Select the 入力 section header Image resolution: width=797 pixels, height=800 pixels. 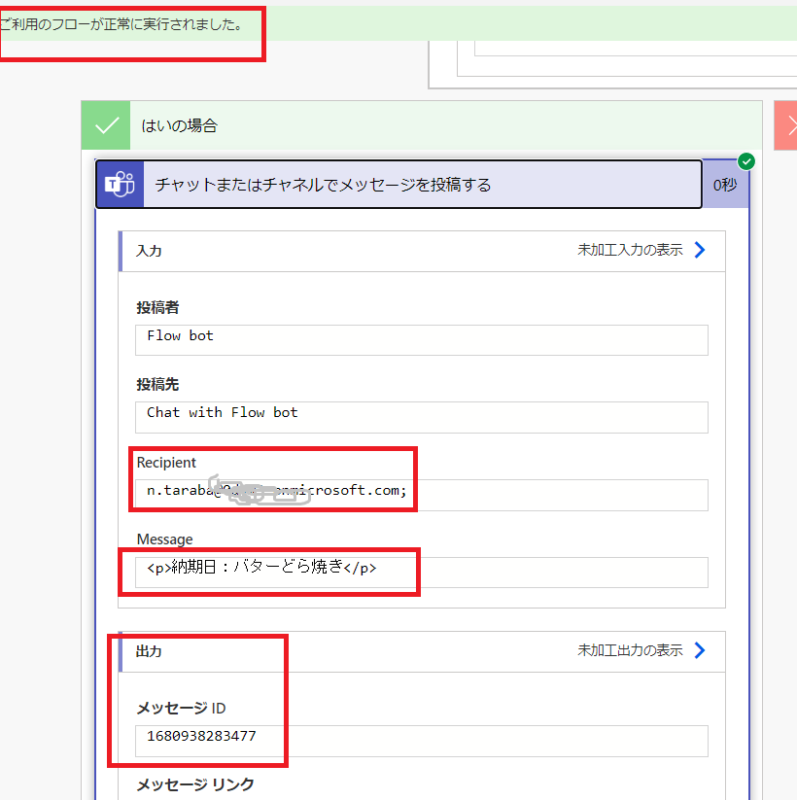[x=149, y=250]
